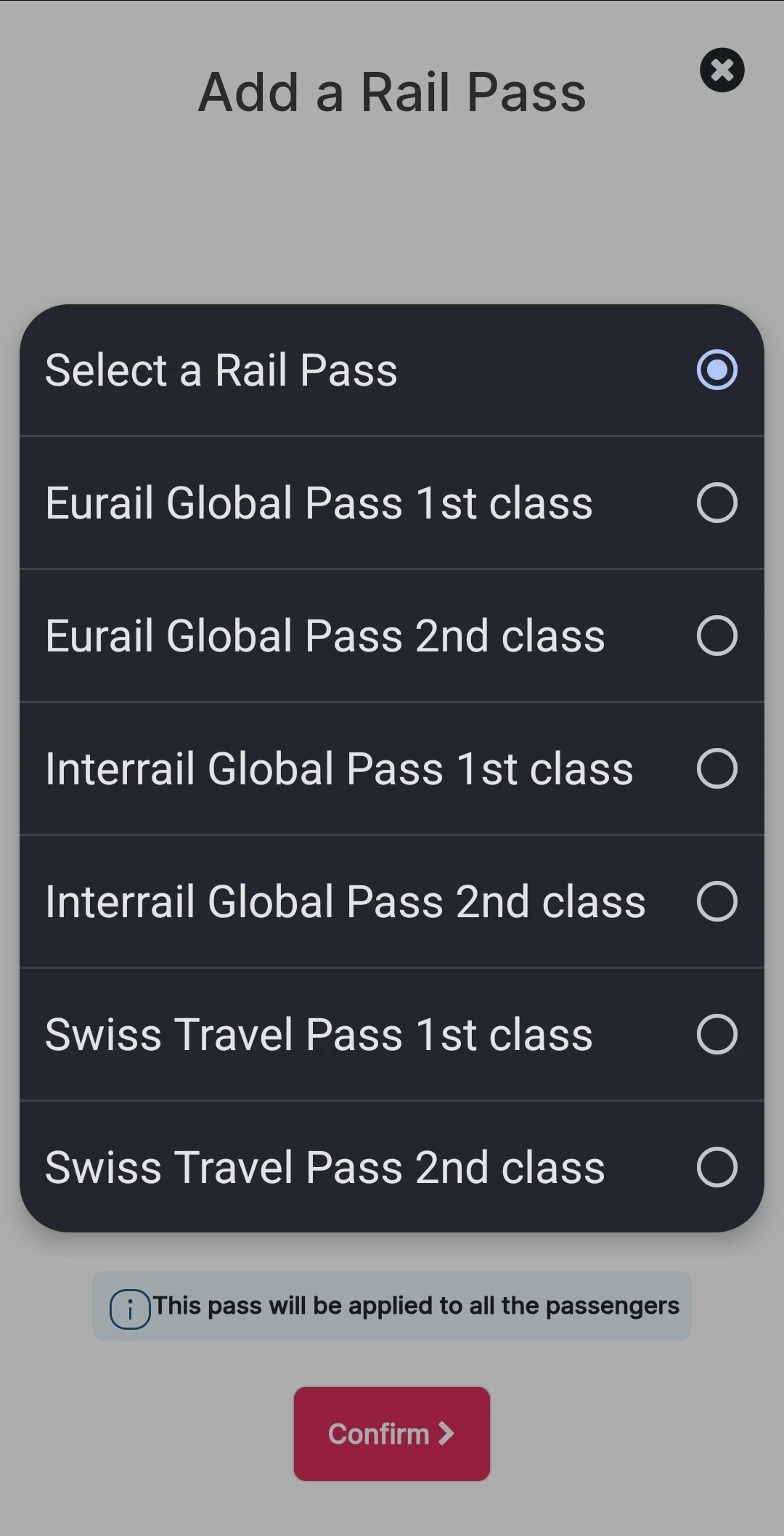Enable the Interrail Global Pass 1st class radio circle
This screenshot has height=1536, width=784.
coord(716,768)
